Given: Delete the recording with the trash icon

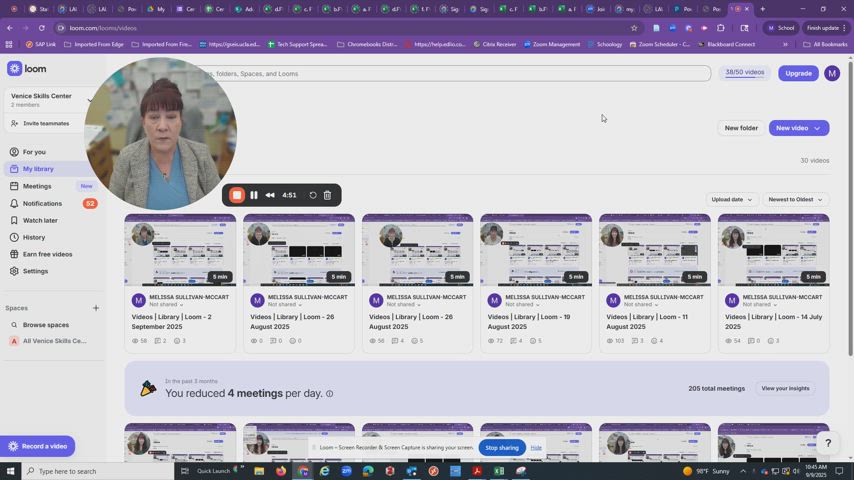Looking at the screenshot, I should point(327,195).
